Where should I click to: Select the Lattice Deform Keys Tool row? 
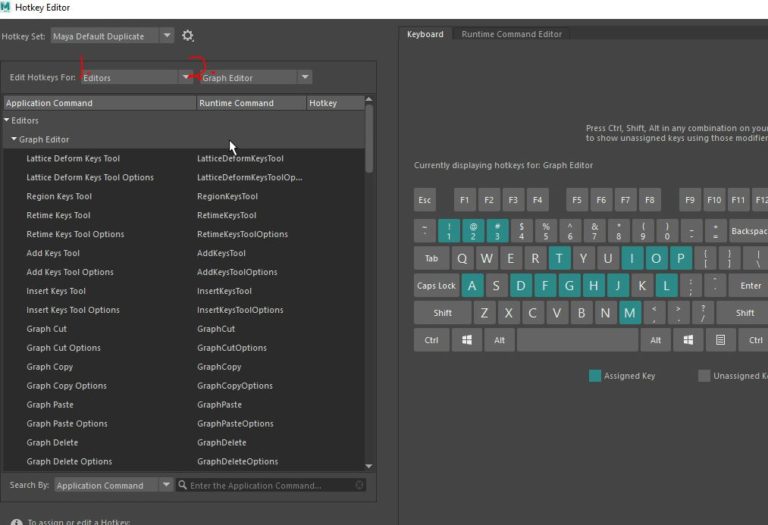point(184,158)
